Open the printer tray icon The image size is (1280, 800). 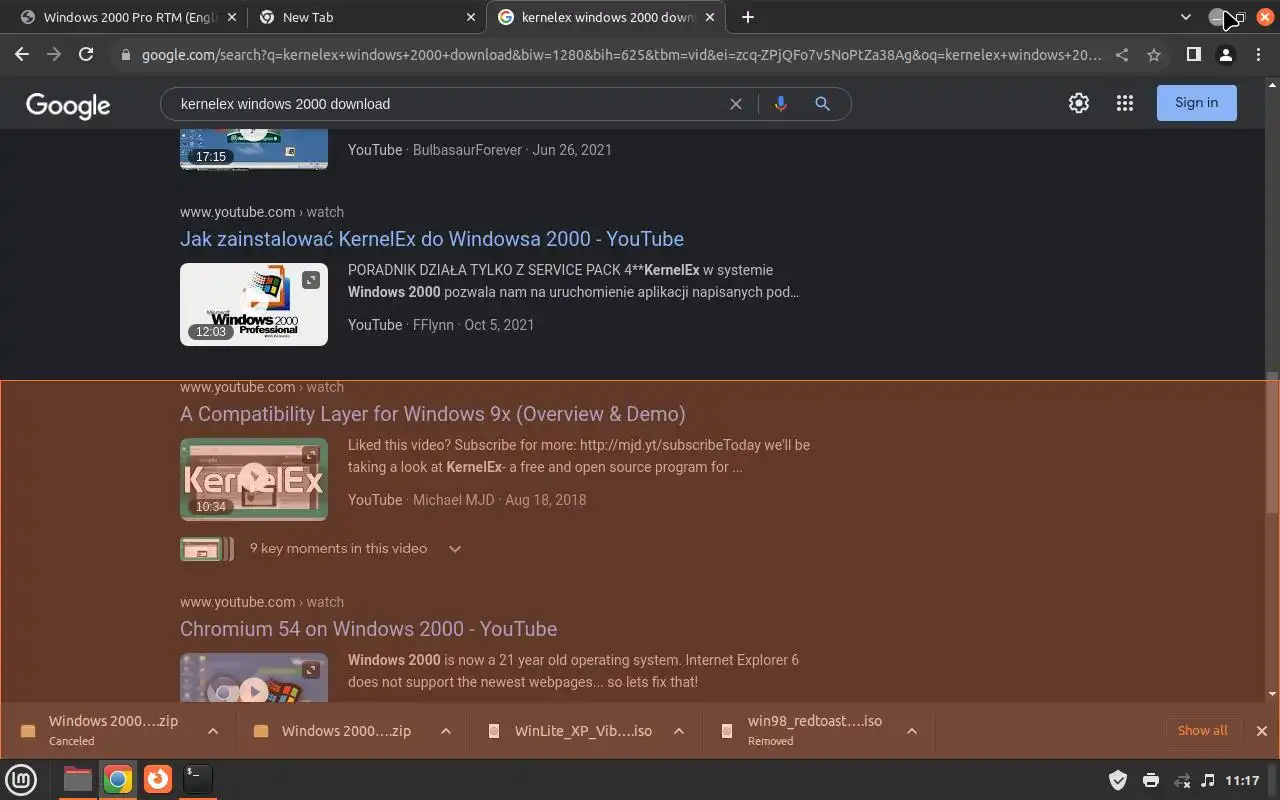click(1150, 780)
